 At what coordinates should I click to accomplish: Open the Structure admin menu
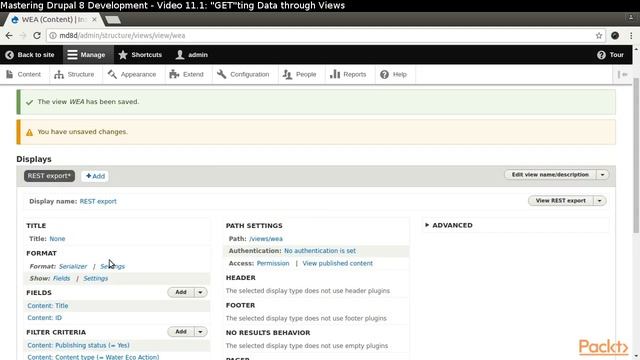74,74
